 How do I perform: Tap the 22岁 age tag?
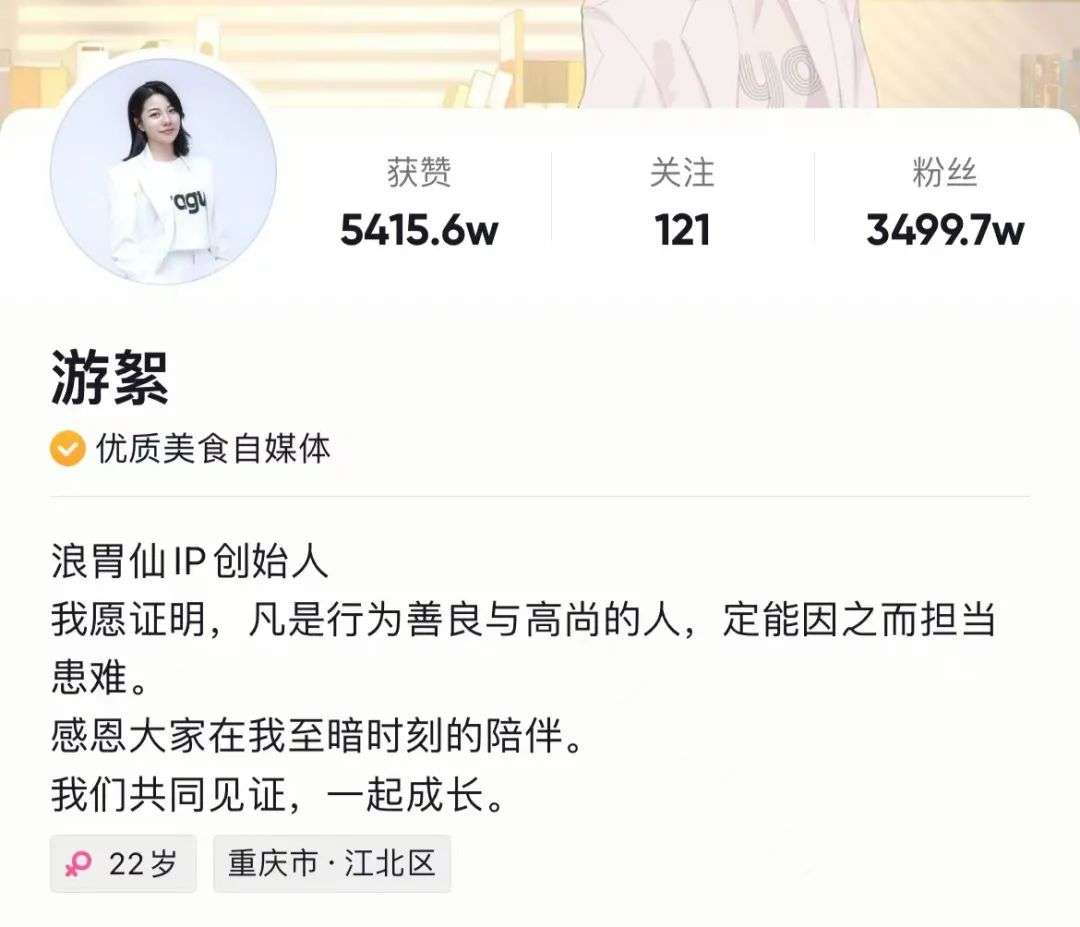point(123,864)
